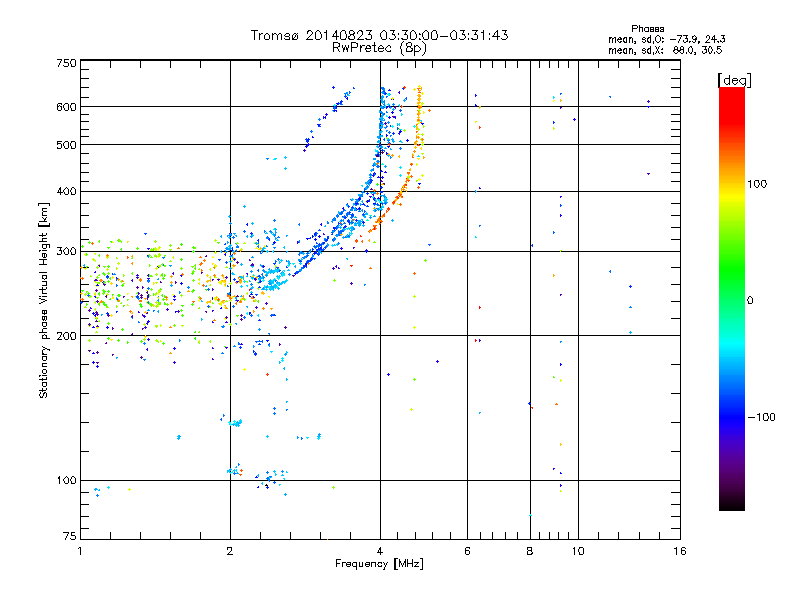Click the colorbar tick label '0'
Image resolution: width=800 pixels, height=600 pixels.
(750, 301)
